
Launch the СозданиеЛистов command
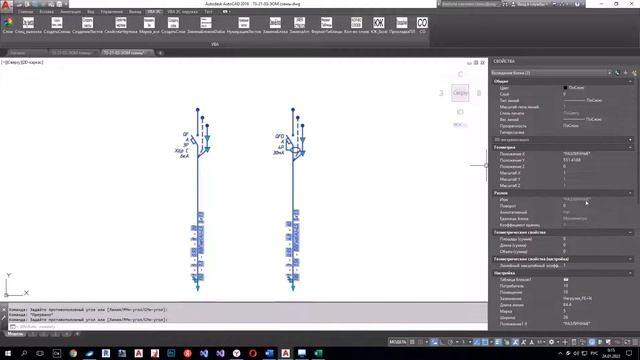pos(87,24)
